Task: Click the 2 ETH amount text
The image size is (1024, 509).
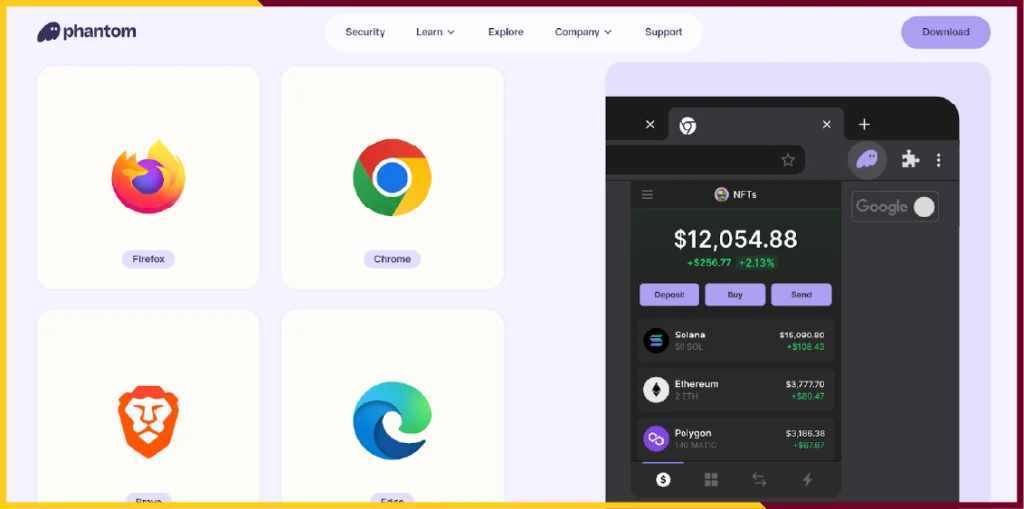Action: 688,396
